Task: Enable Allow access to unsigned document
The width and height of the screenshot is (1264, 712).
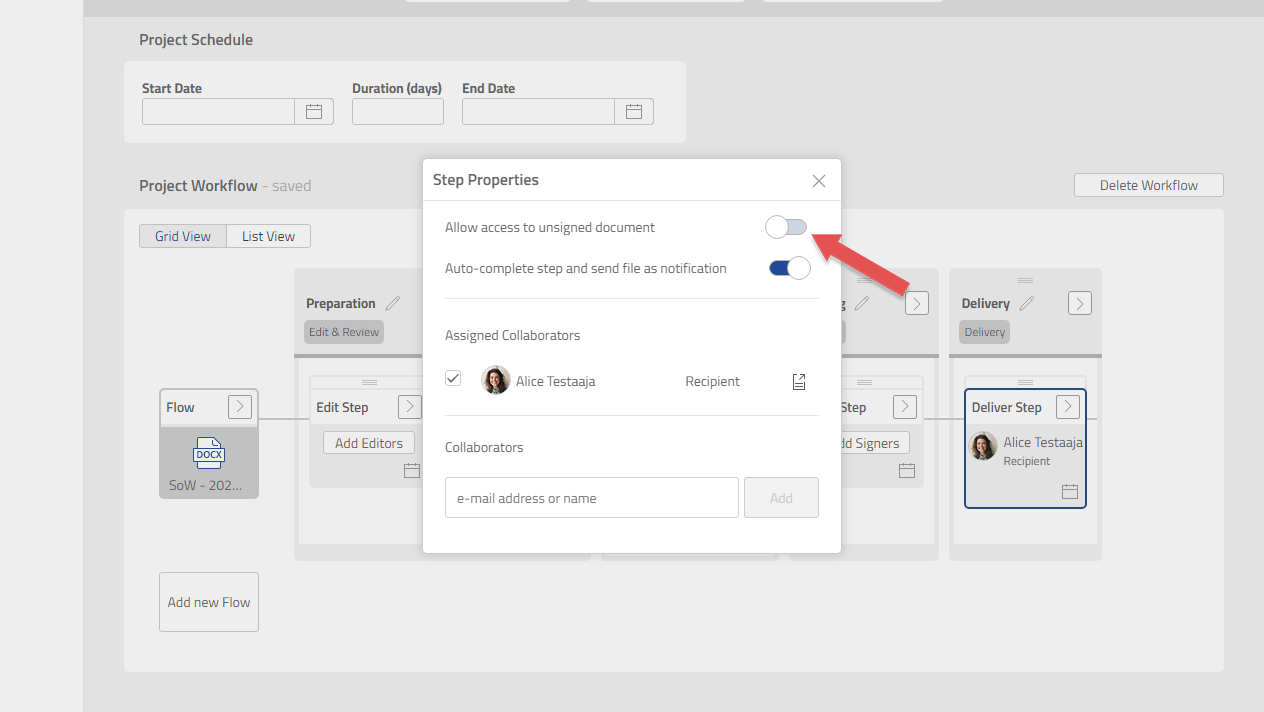Action: (786, 228)
